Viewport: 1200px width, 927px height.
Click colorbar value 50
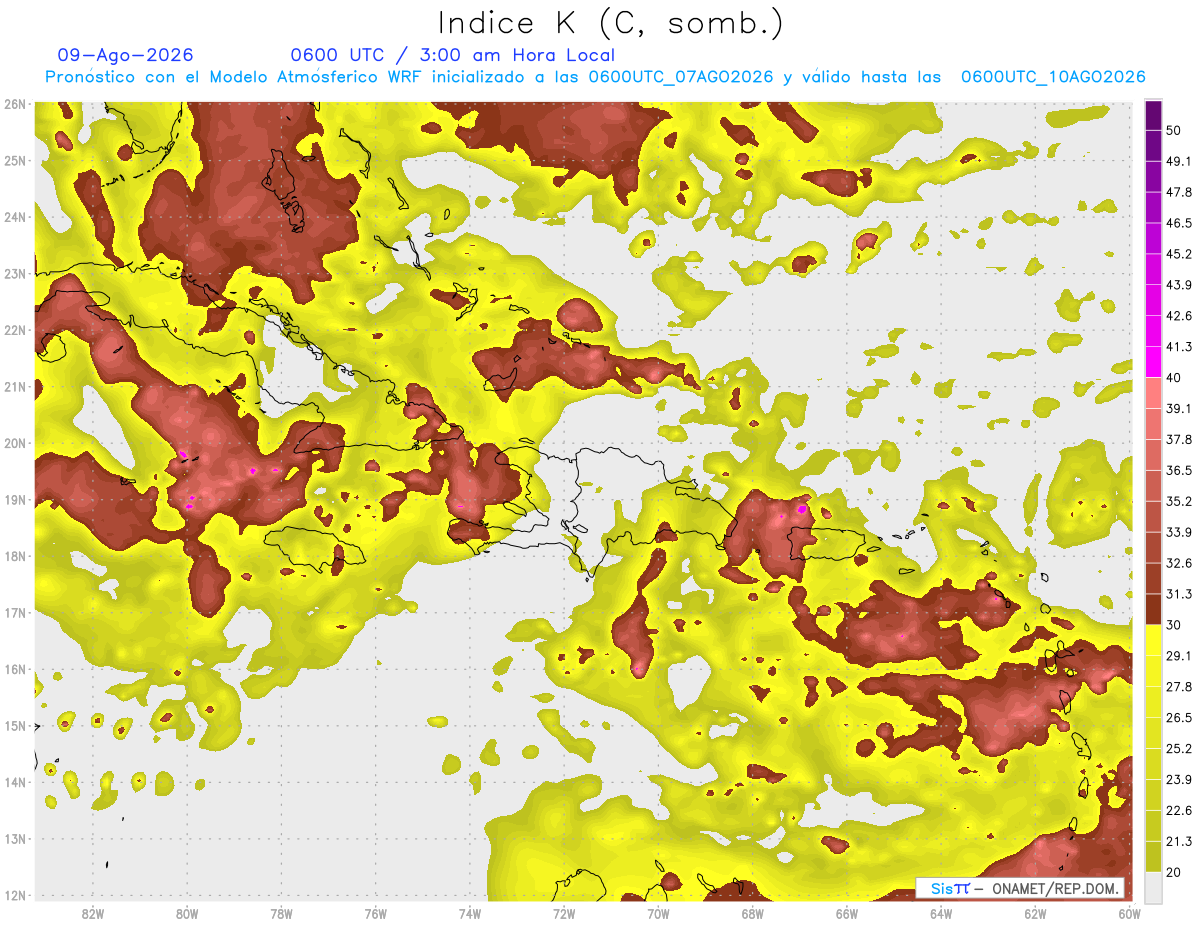[x=1175, y=130]
